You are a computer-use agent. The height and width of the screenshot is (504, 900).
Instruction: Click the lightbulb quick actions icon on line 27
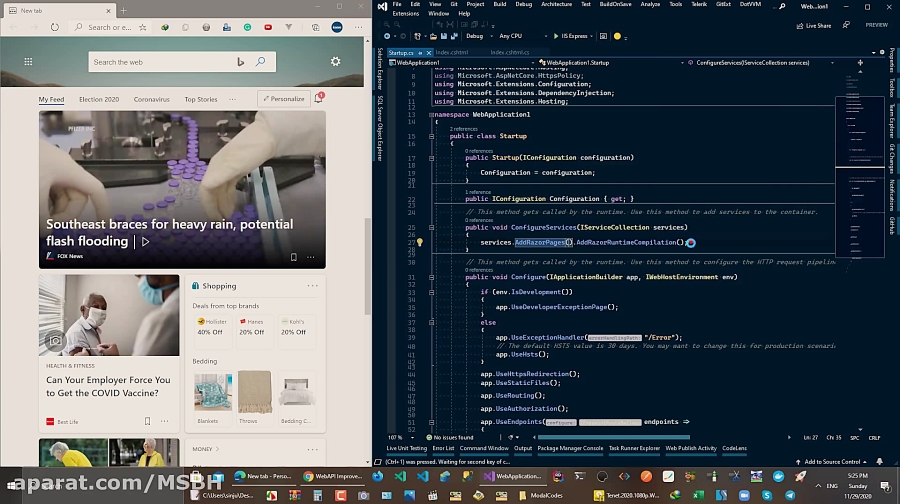[420, 243]
